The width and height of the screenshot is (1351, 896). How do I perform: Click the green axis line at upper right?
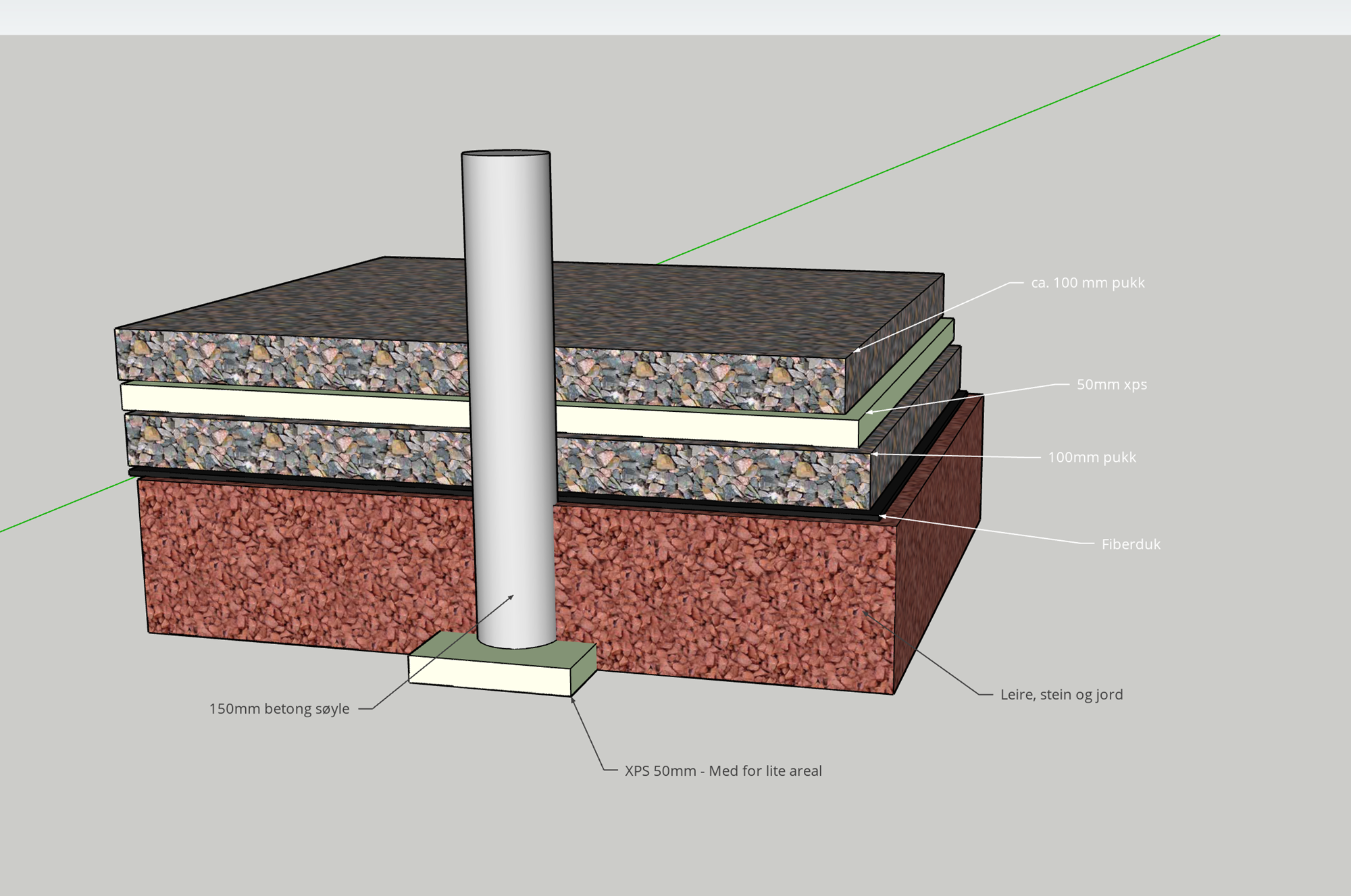1013,118
